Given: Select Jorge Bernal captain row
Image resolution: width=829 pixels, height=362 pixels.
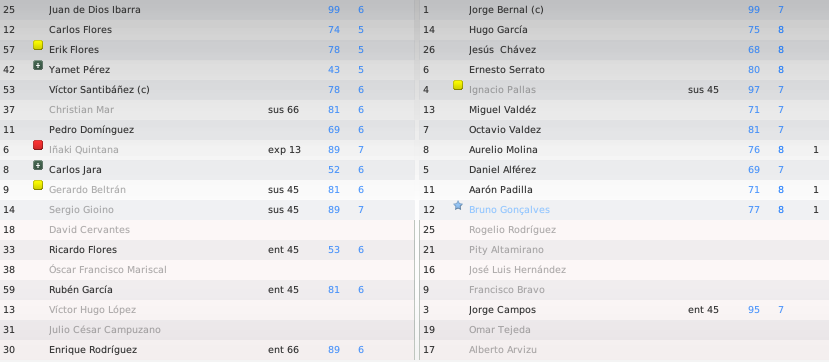Looking at the screenshot, I should (624, 10).
